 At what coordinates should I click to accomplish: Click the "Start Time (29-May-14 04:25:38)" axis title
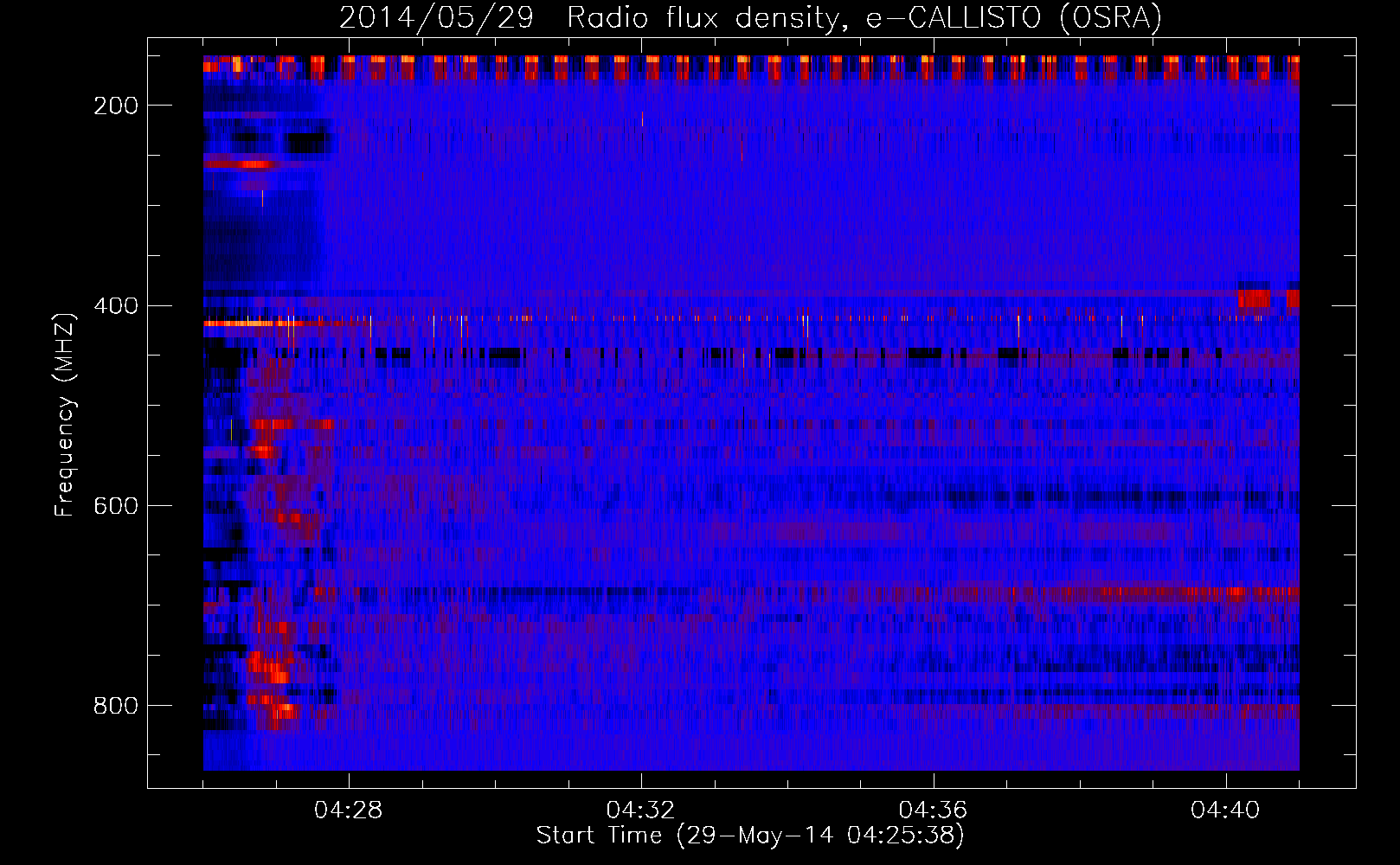(750, 836)
